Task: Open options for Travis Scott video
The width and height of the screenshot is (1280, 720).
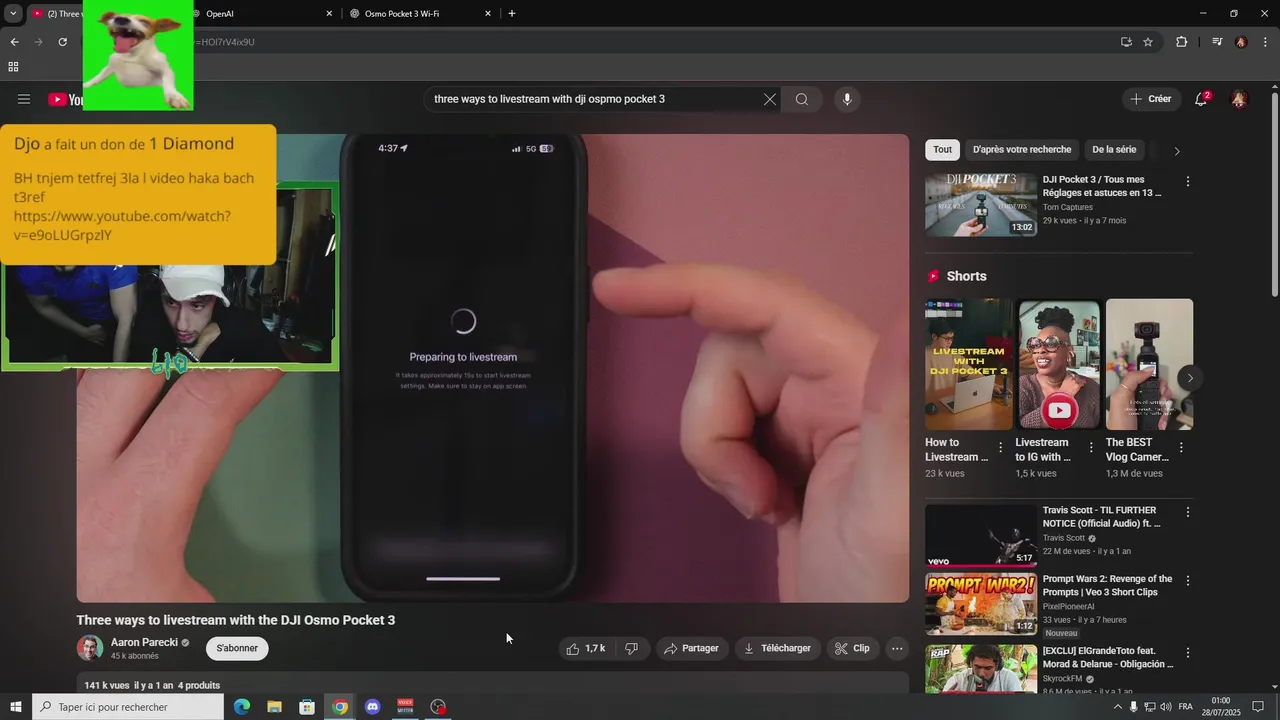Action: (1188, 512)
